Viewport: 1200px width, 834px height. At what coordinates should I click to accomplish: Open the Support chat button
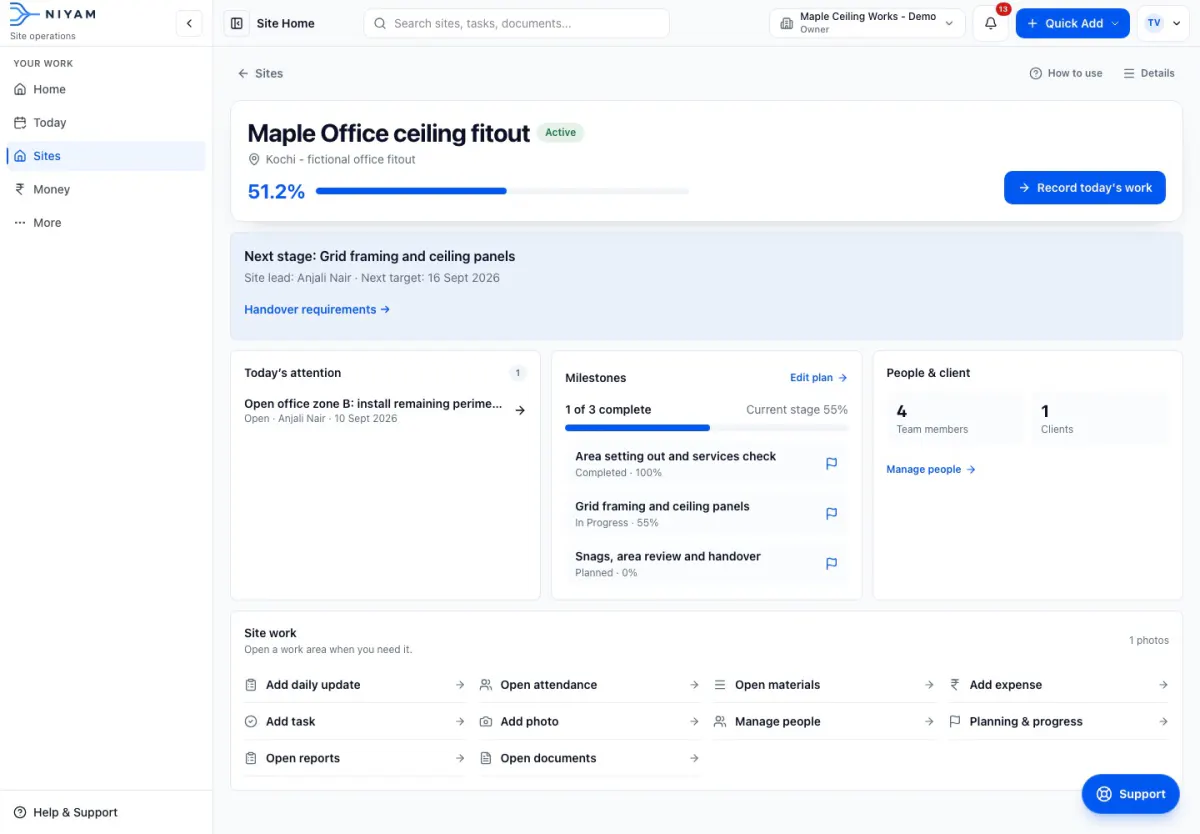(x=1131, y=794)
